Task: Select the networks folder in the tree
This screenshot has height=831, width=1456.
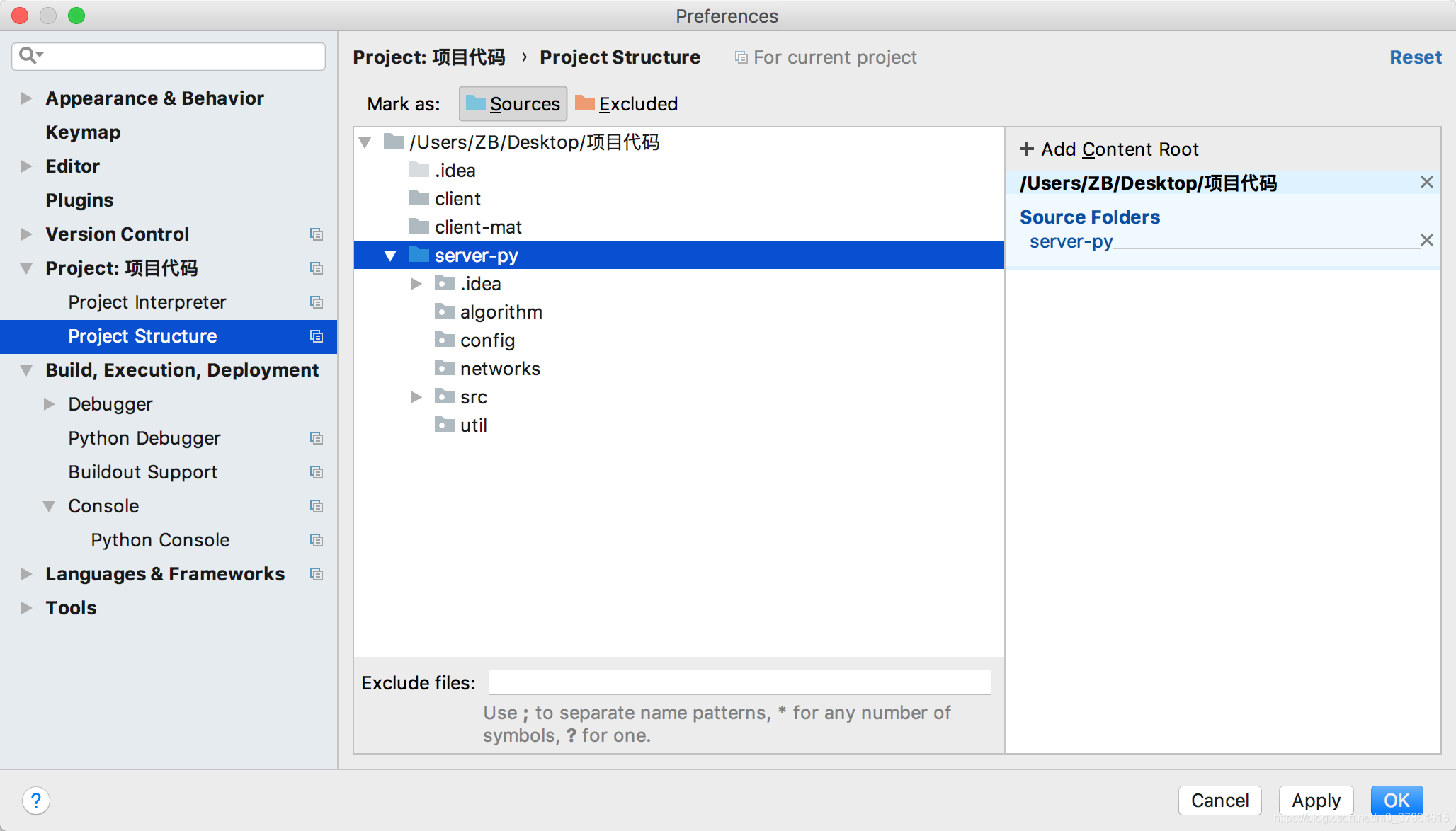Action: coord(499,369)
